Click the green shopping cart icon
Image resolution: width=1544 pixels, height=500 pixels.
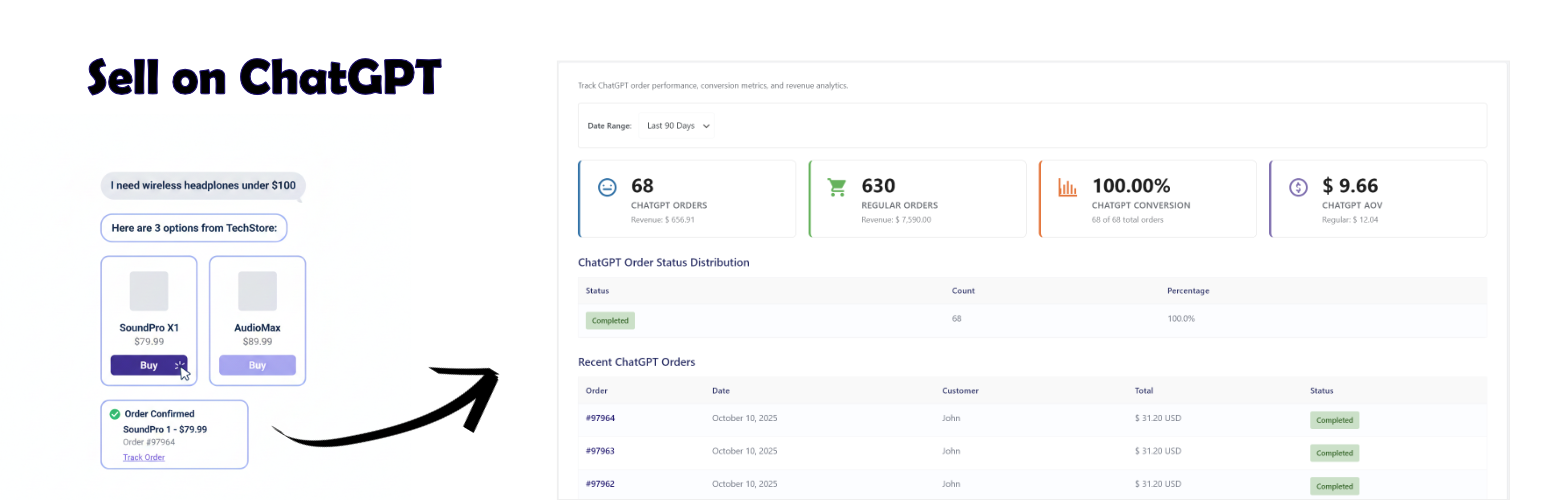837,187
